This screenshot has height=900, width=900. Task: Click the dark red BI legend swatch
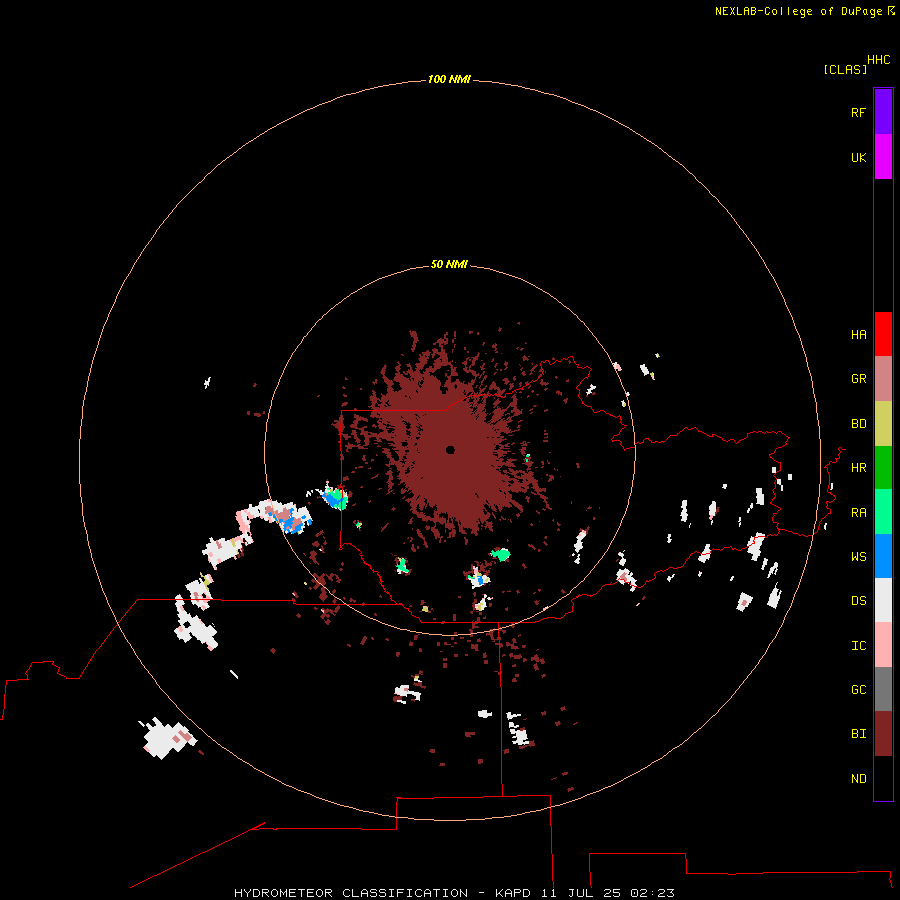tap(883, 734)
